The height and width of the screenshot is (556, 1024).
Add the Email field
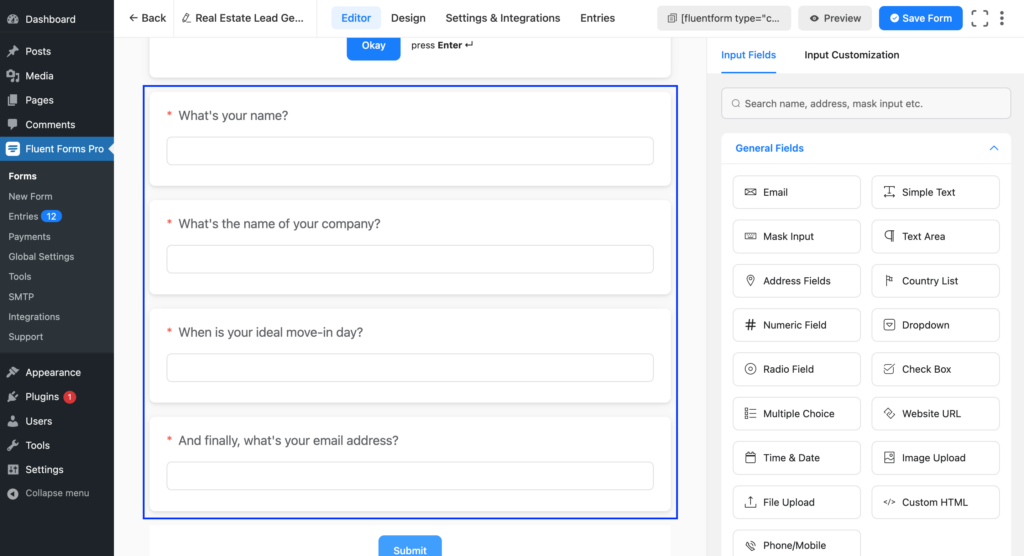click(x=796, y=192)
